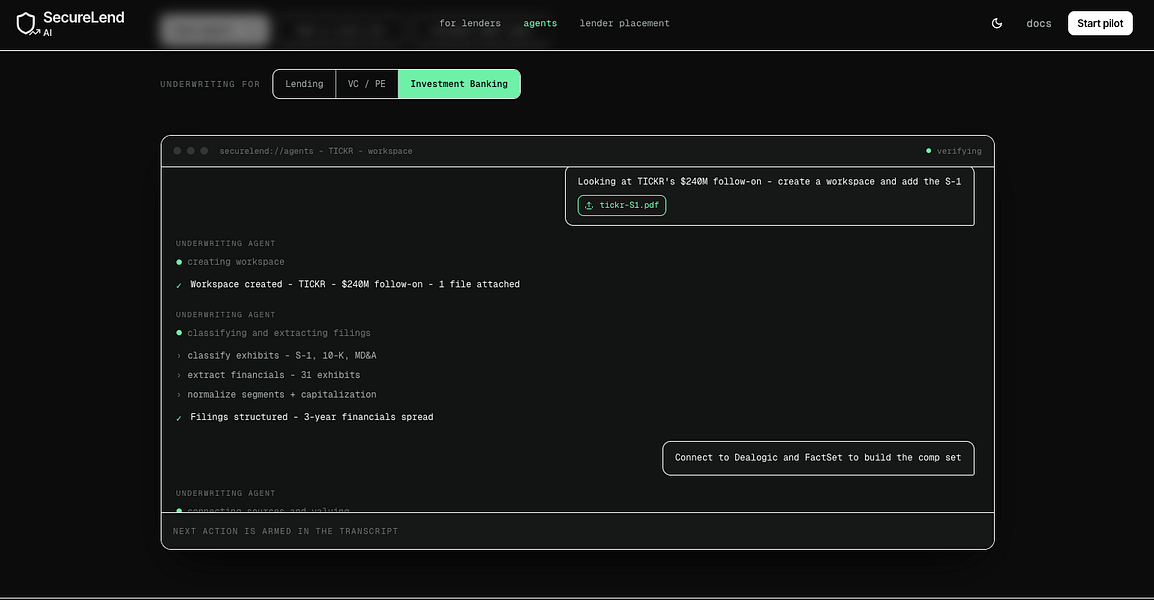
Task: Select the Investment Banking tab
Action: (x=459, y=84)
